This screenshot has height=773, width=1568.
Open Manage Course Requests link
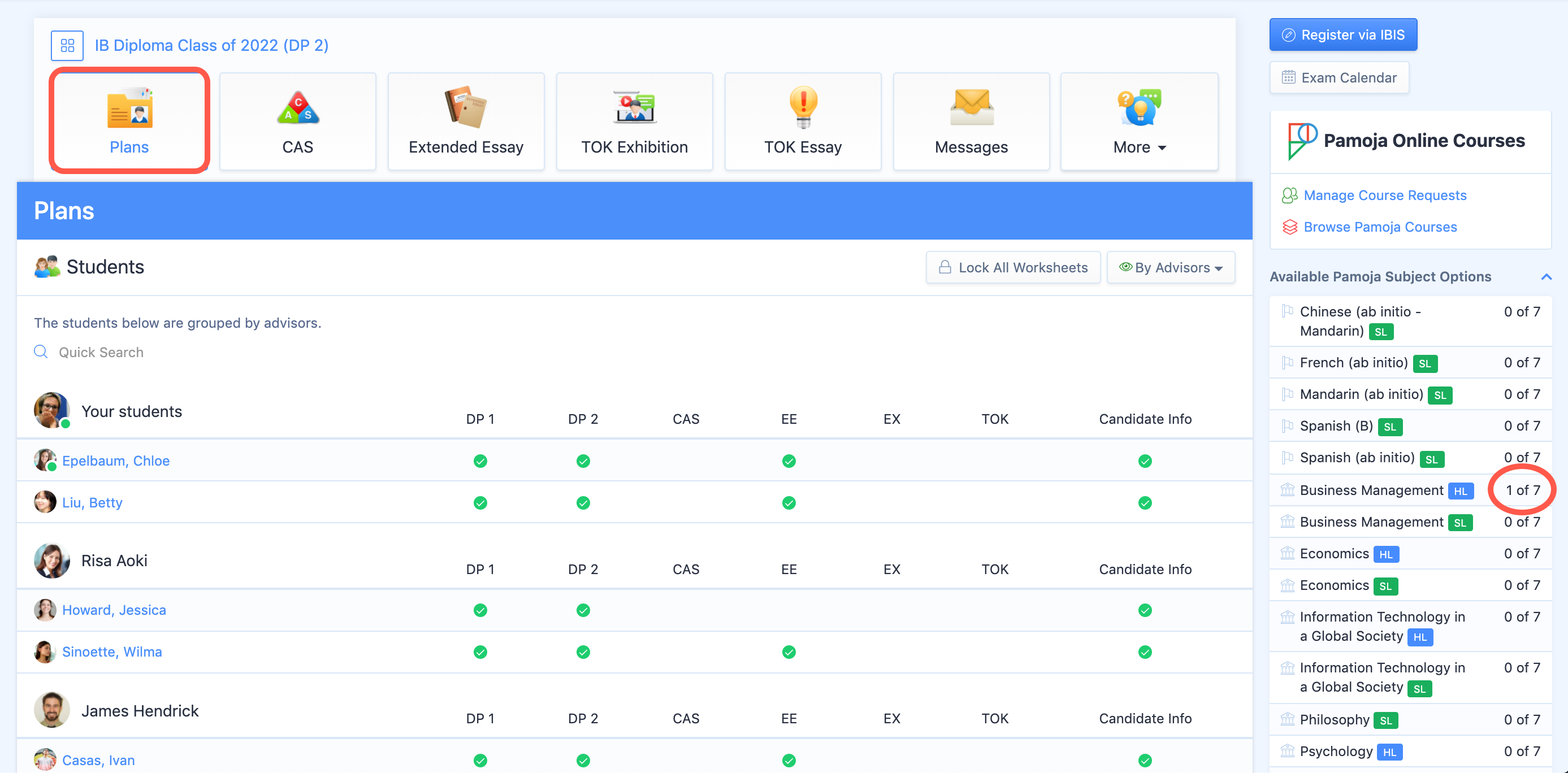[1385, 196]
